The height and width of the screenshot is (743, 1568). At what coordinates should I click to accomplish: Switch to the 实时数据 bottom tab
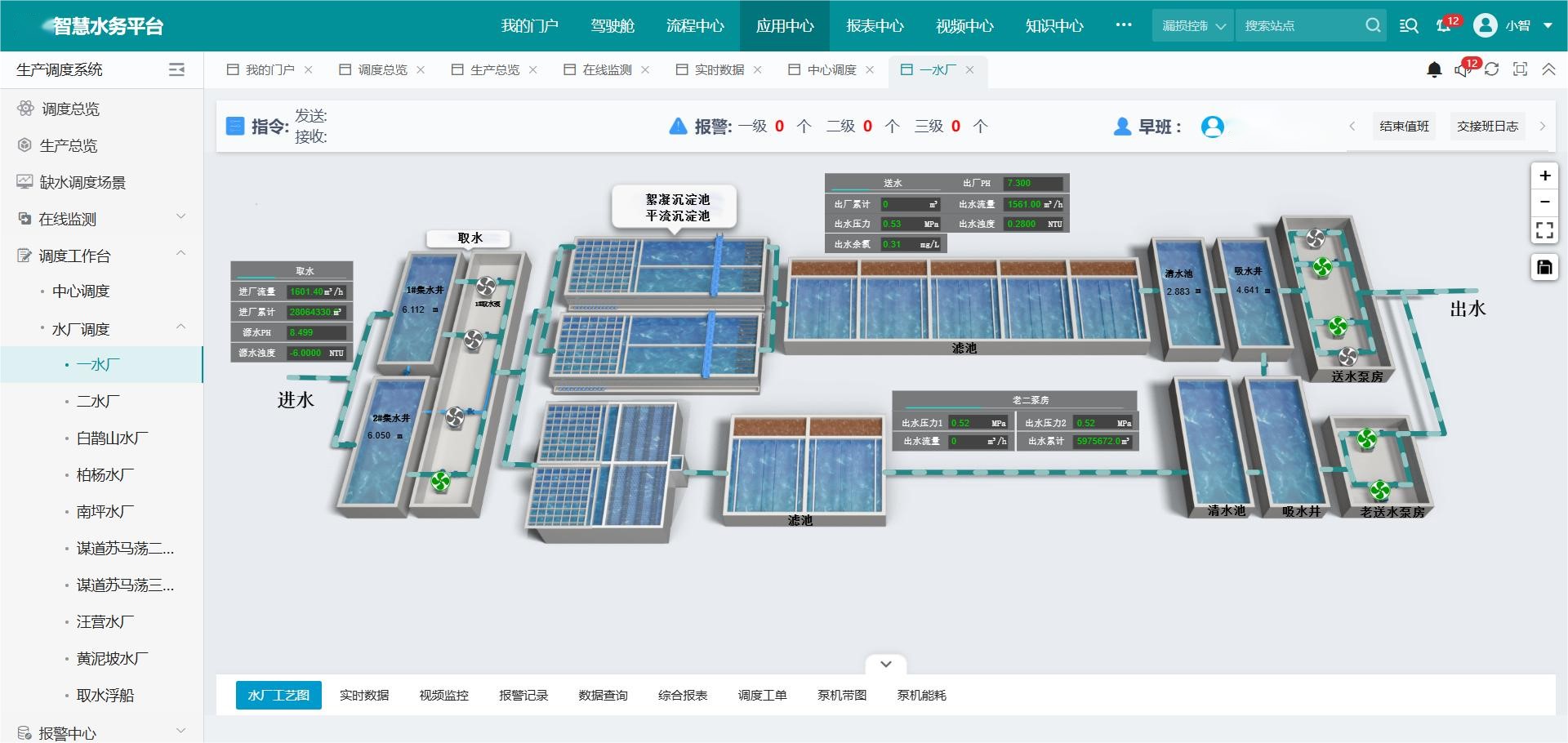(x=364, y=695)
